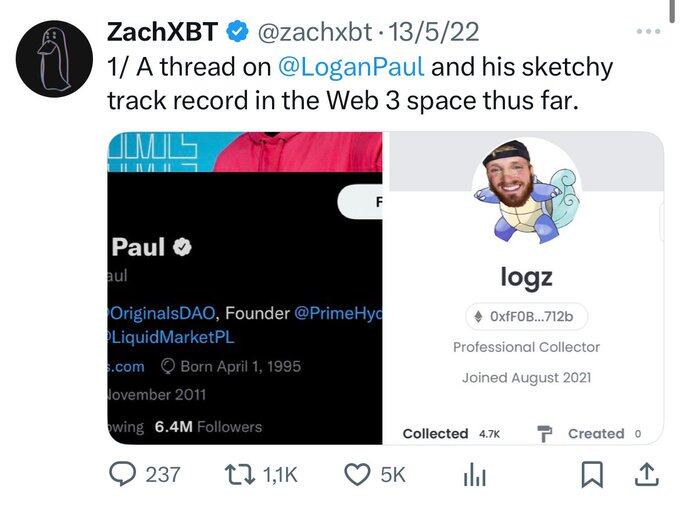The image size is (680, 508).
Task: Click the ZachXBT display name
Action: click(x=161, y=32)
